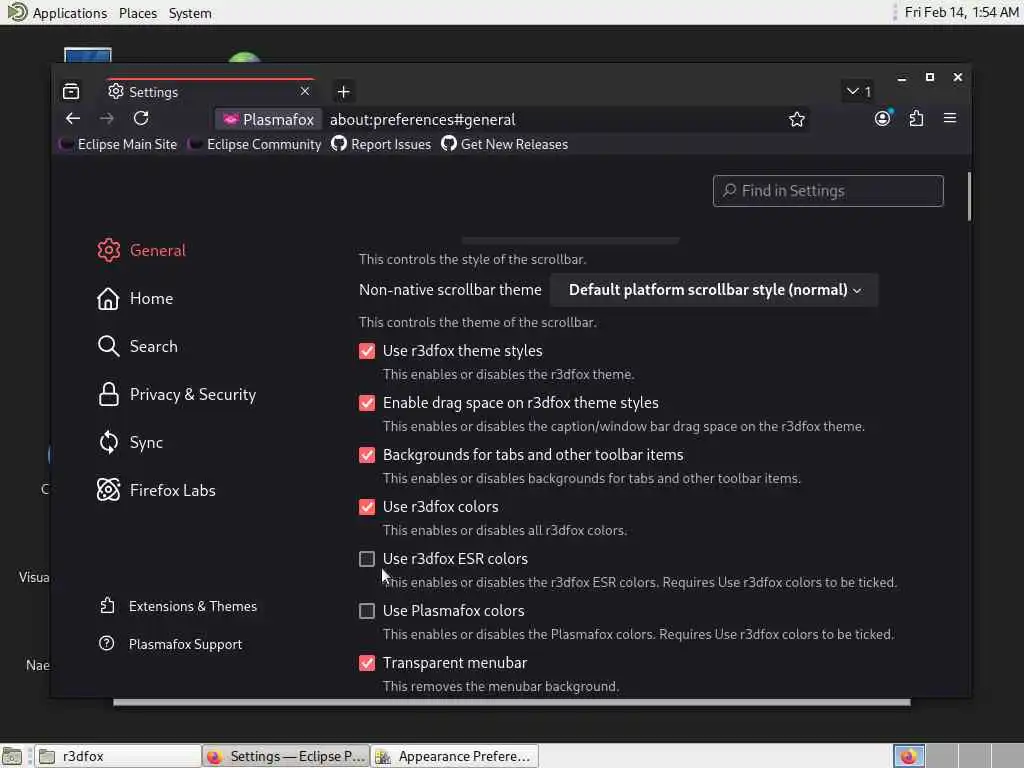Open Plasmafox Support link
Viewport: 1024px width, 768px height.
click(x=170, y=644)
